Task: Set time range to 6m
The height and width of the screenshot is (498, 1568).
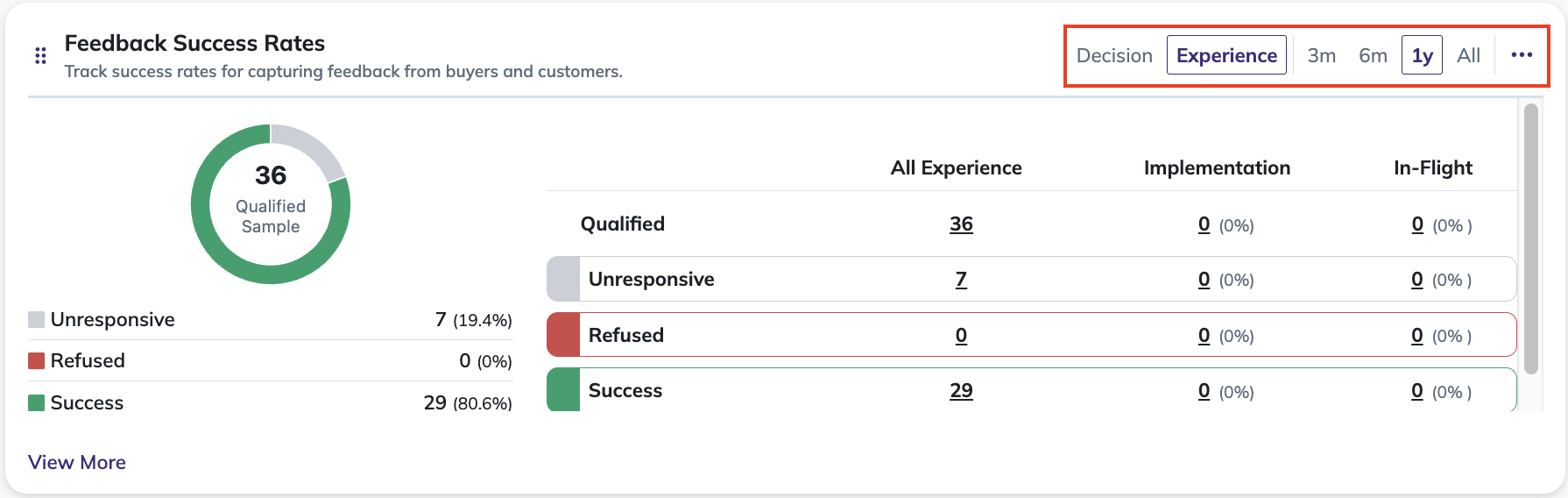Action: 1373,55
